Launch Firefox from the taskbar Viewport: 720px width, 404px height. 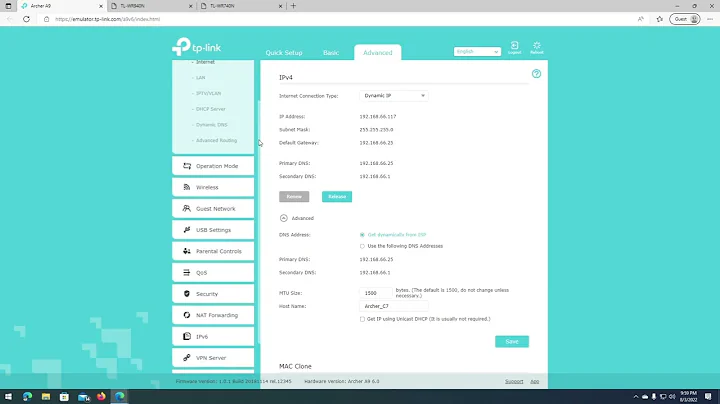click(101, 396)
